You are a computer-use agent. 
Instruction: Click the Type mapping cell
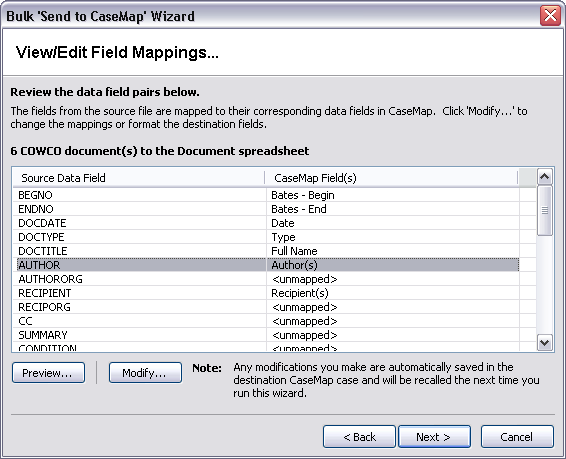point(393,237)
